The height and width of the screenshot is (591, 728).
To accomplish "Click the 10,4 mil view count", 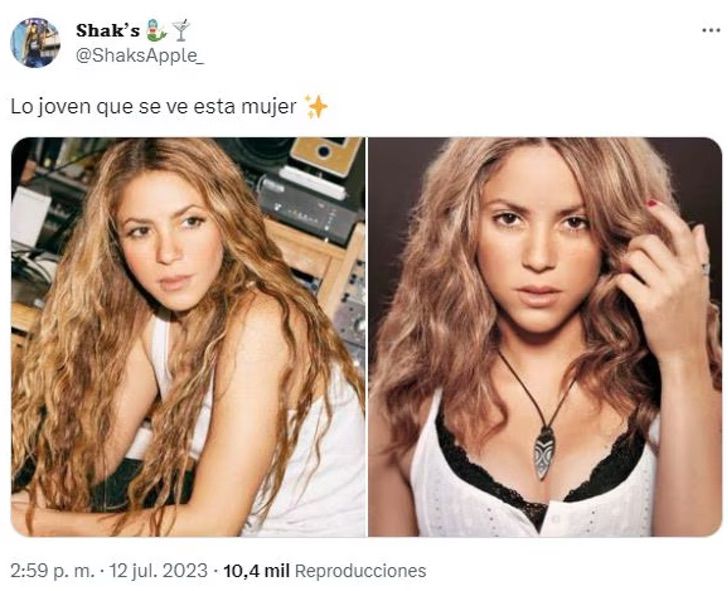I will tap(256, 571).
